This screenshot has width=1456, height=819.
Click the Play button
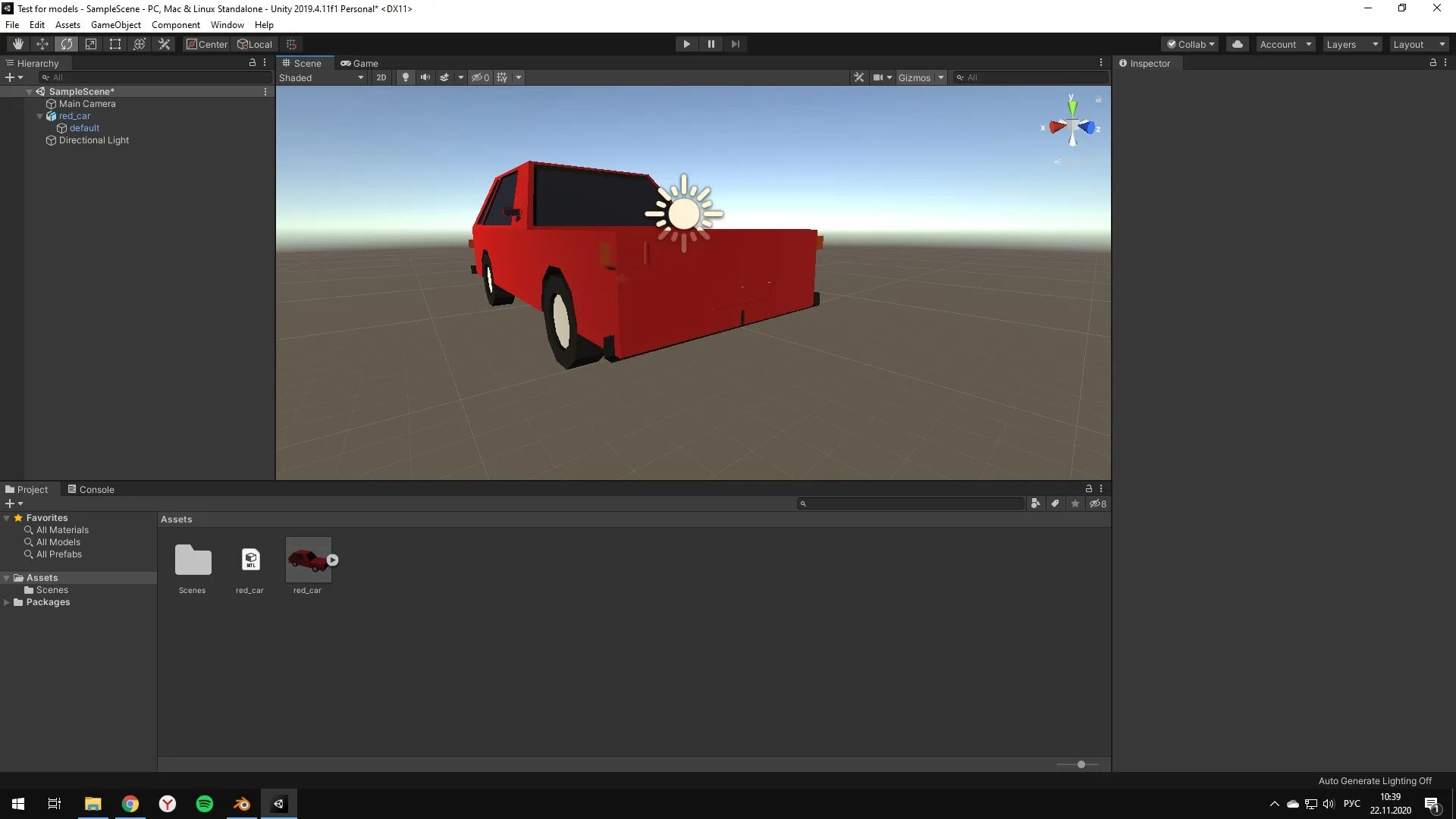tap(686, 44)
